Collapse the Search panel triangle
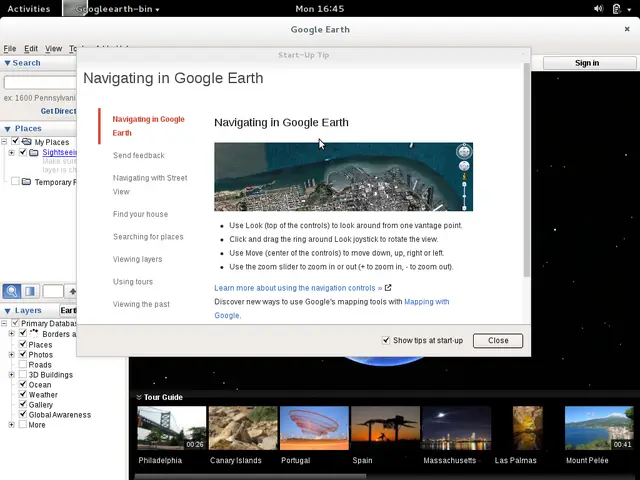The height and width of the screenshot is (480, 640). coord(7,63)
